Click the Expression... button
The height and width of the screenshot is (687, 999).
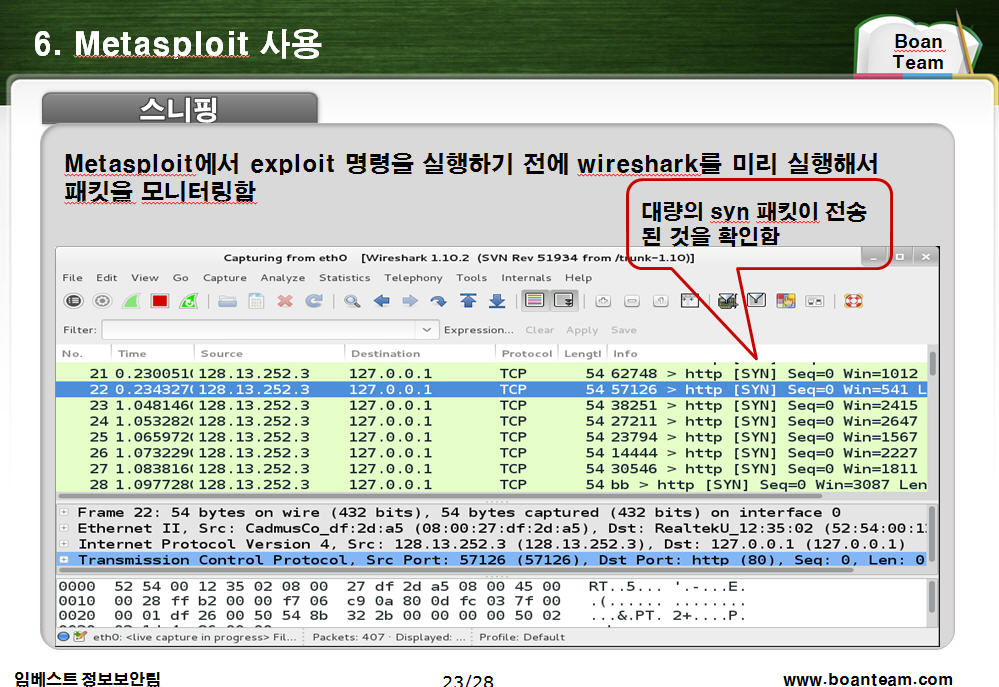[x=478, y=330]
